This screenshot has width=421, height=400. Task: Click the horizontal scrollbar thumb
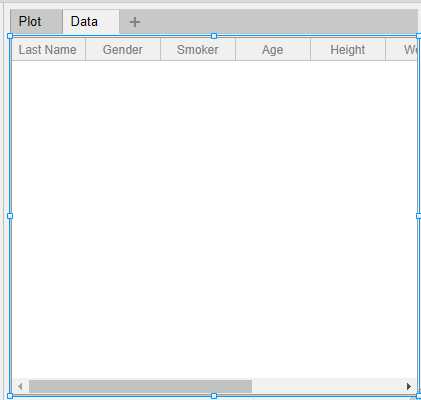(x=140, y=386)
